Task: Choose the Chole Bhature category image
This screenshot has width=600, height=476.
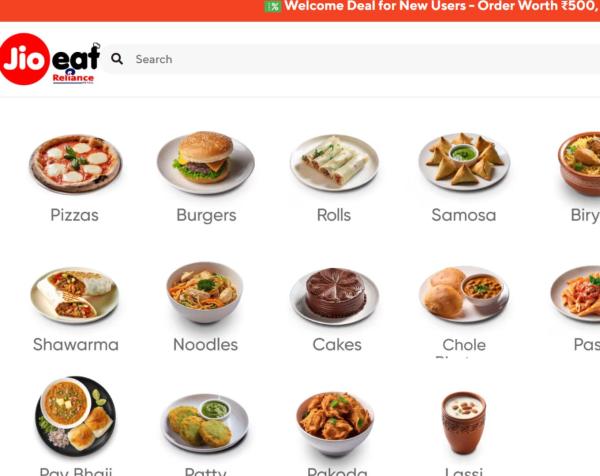Action: tap(464, 294)
